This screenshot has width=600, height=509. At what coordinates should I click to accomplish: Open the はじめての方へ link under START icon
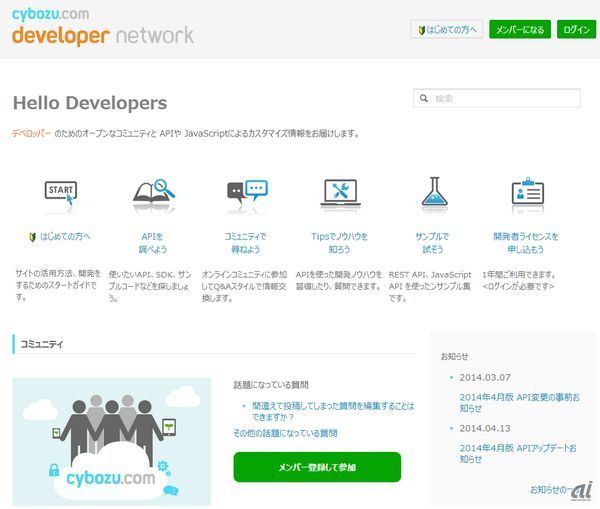point(60,237)
